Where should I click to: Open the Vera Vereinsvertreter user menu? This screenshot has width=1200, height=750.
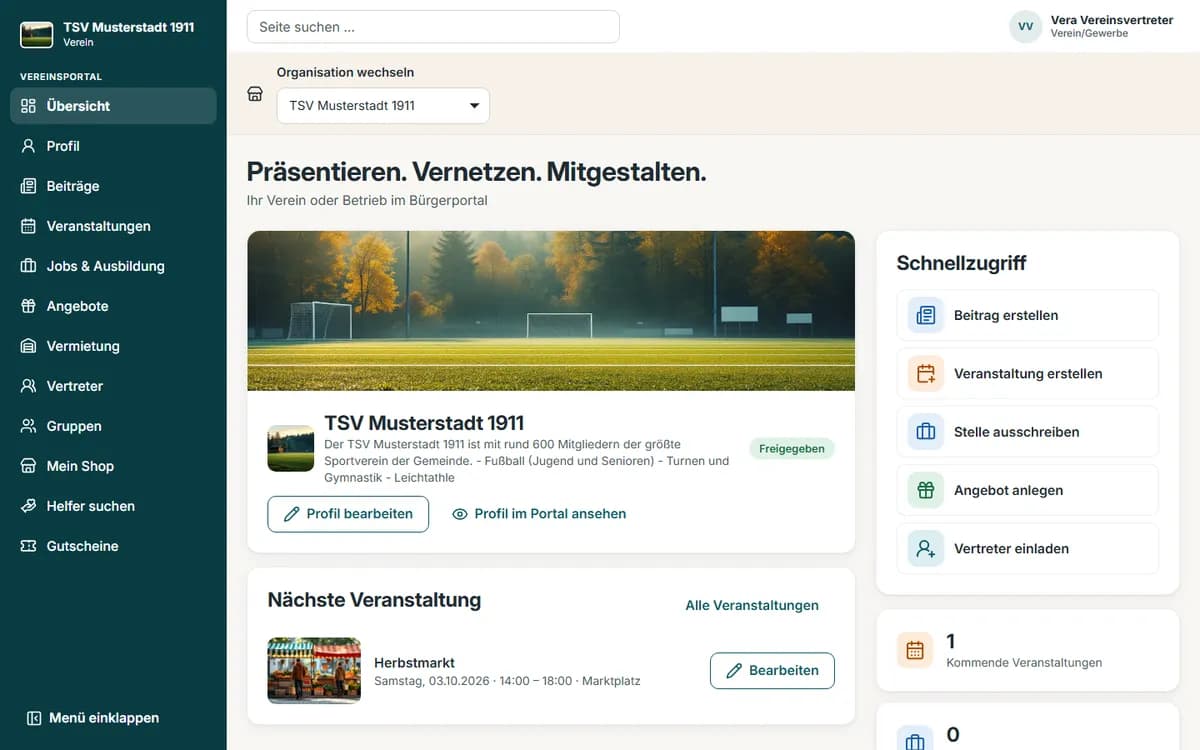(1091, 26)
